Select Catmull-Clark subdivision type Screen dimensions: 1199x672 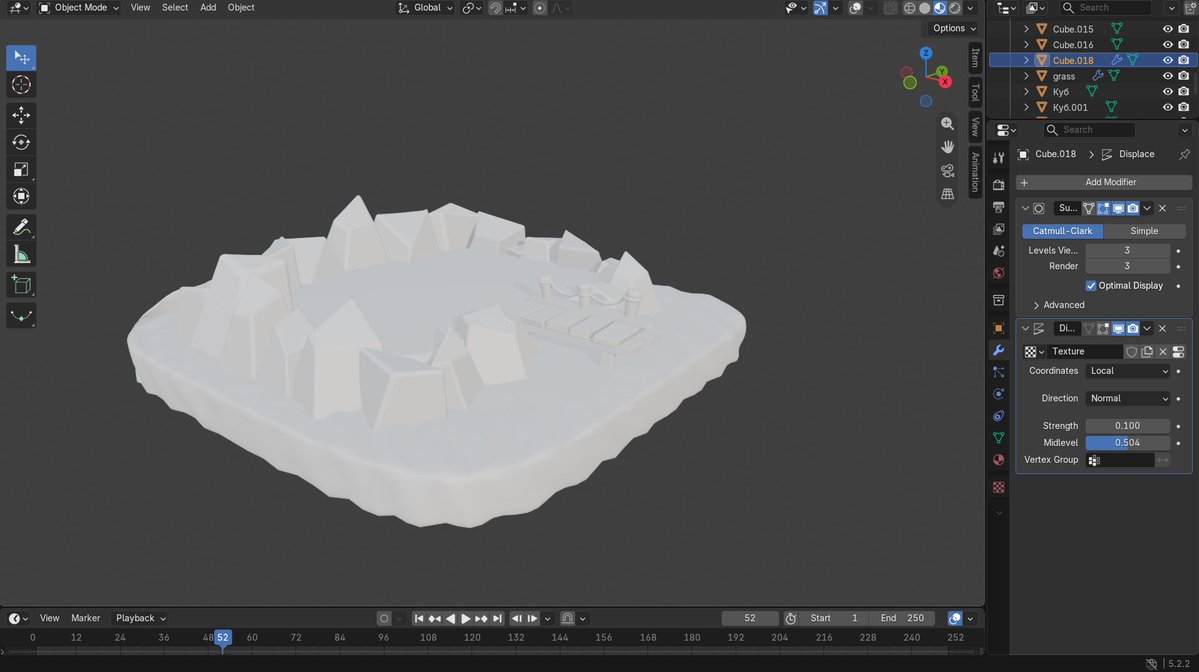pos(1062,231)
